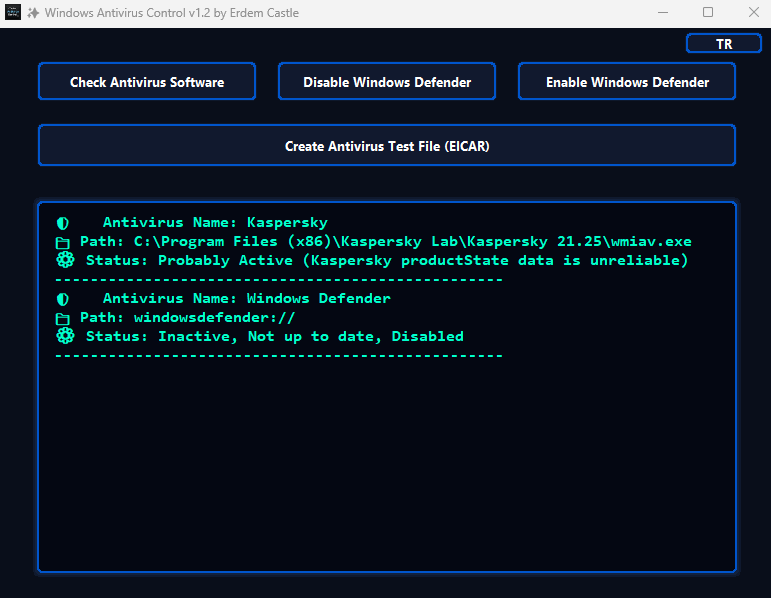Switch language with the TR button
The width and height of the screenshot is (771, 598).
coord(724,44)
